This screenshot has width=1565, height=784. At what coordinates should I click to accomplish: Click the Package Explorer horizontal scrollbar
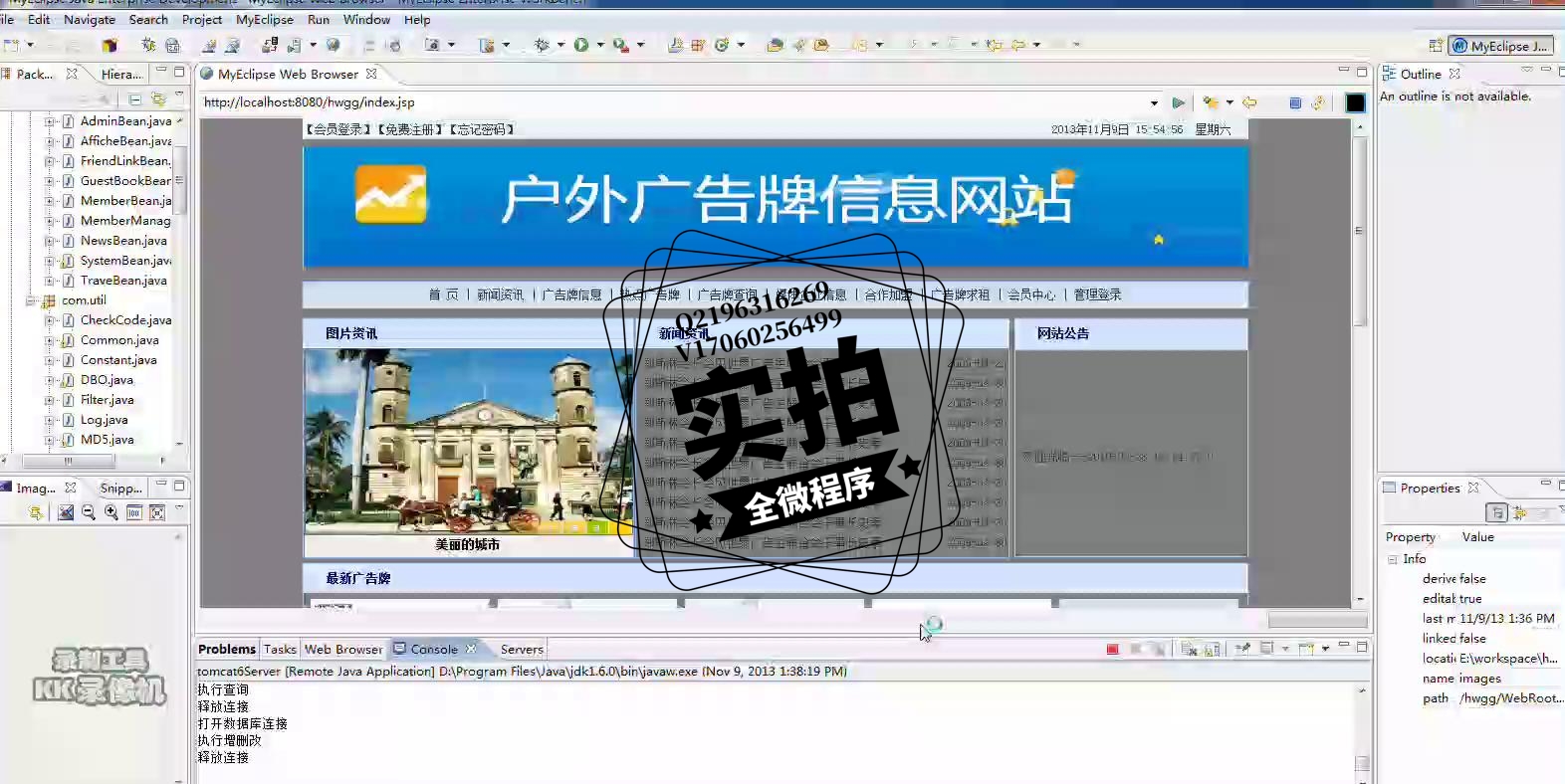pyautogui.click(x=69, y=461)
